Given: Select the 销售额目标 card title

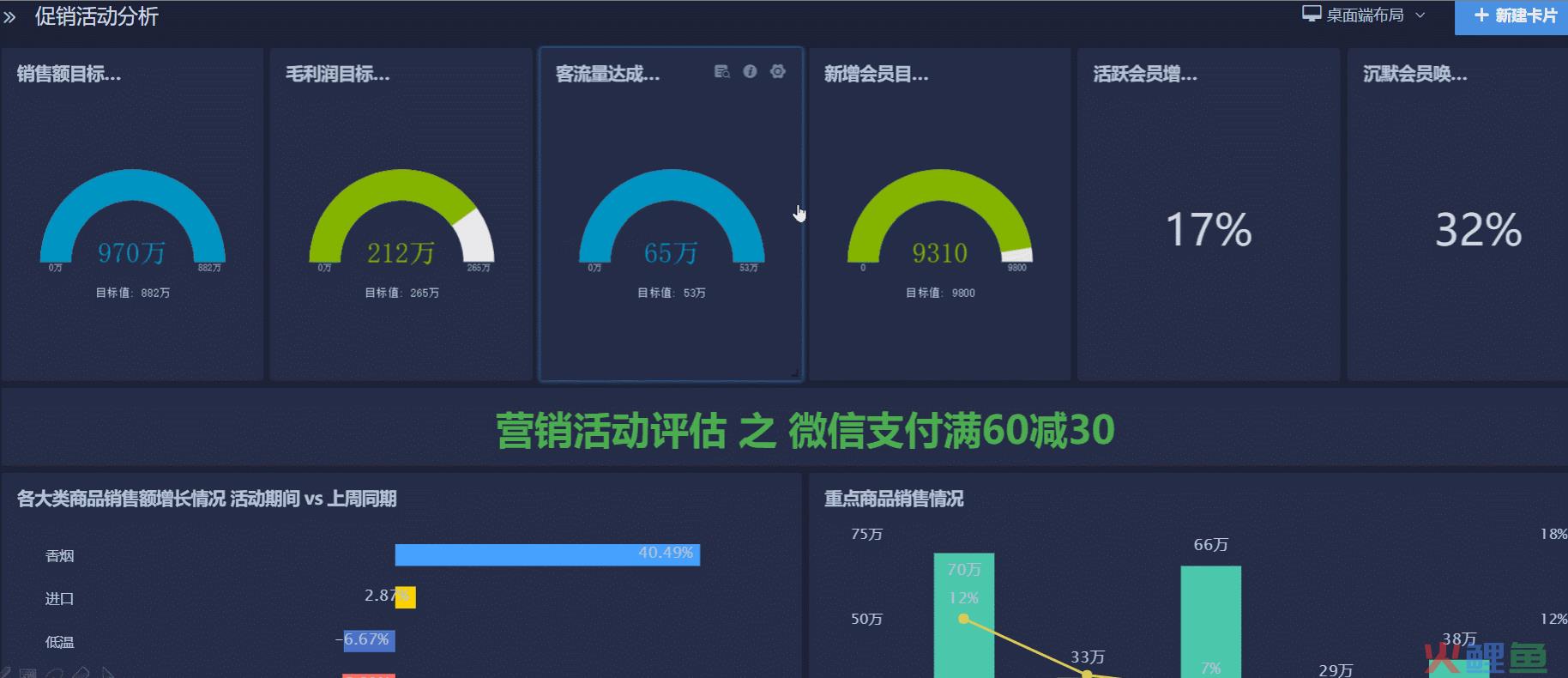Looking at the screenshot, I should pos(69,75).
